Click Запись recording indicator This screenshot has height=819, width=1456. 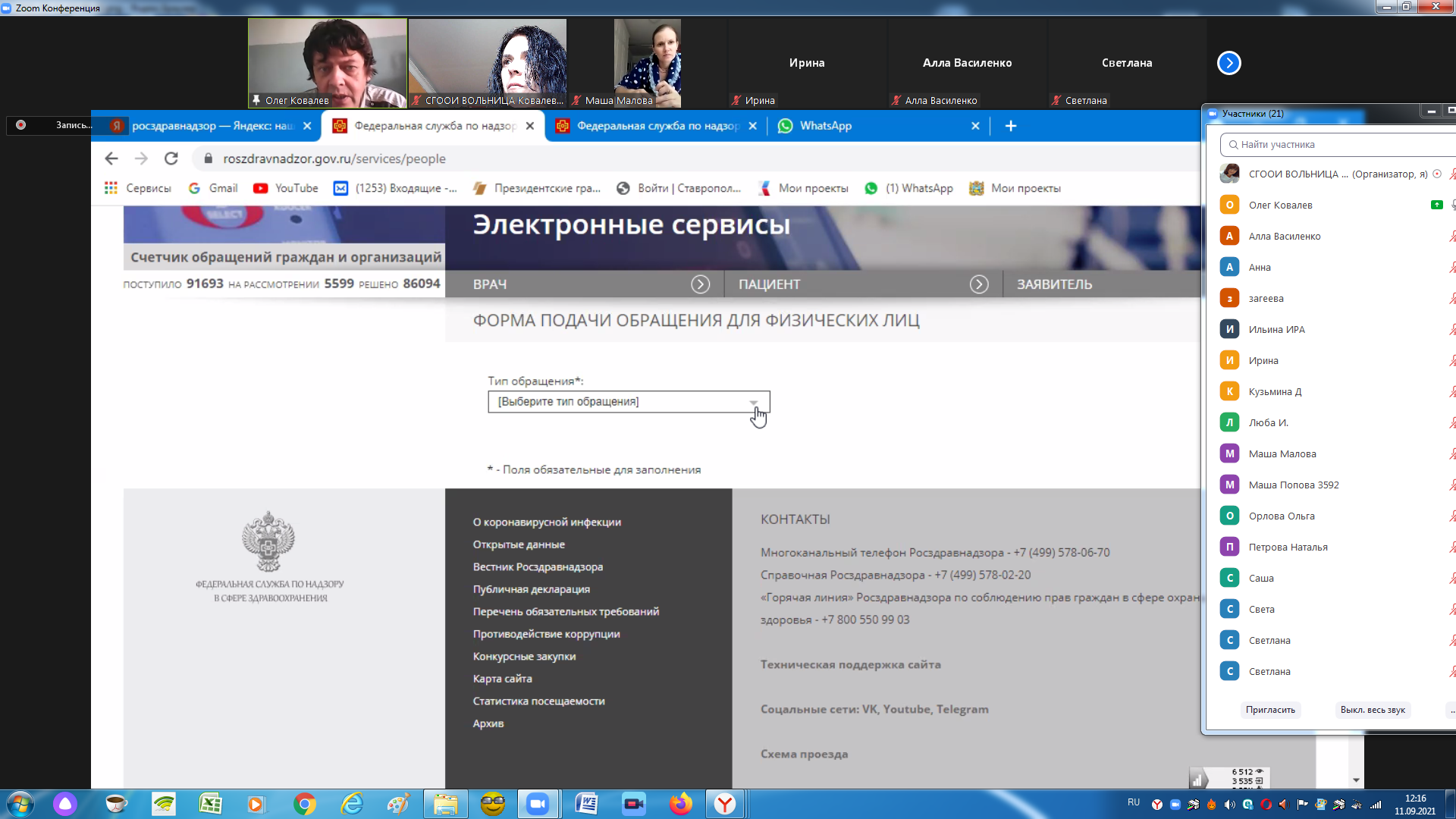(50, 125)
